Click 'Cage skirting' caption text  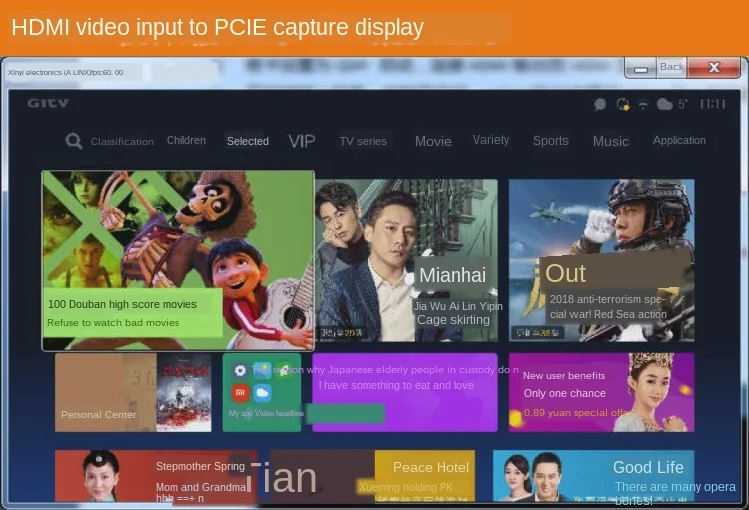[453, 320]
